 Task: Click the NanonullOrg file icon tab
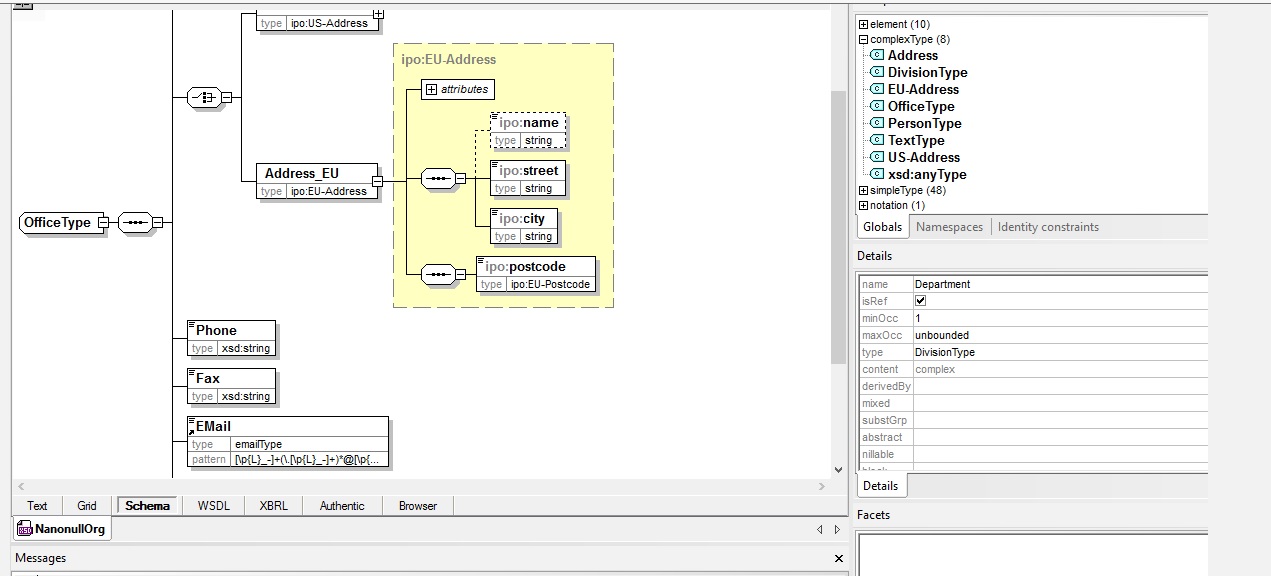pyautogui.click(x=25, y=529)
